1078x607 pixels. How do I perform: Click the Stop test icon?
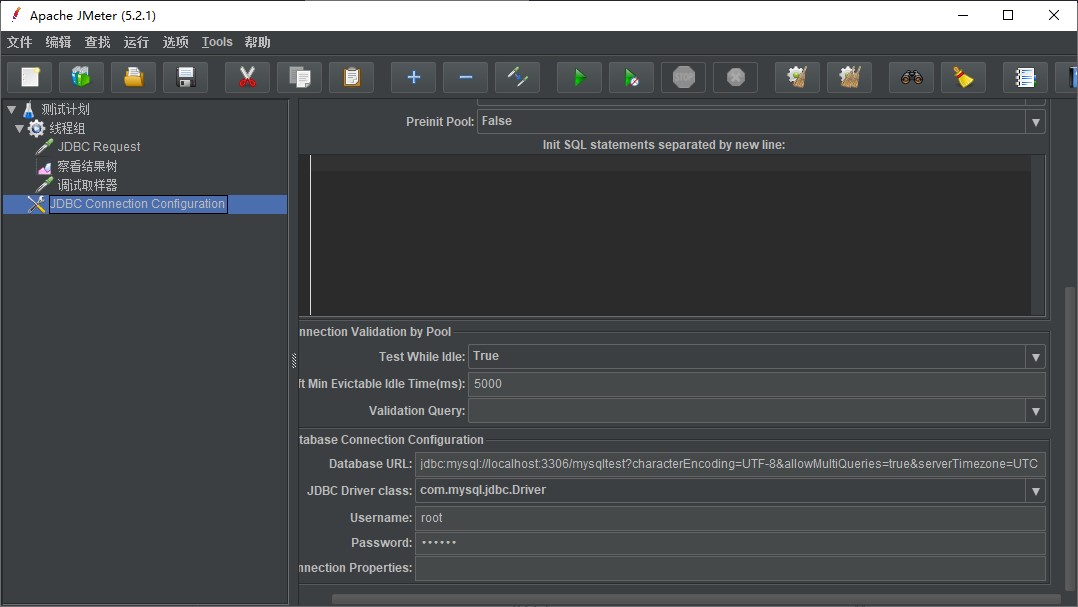click(x=683, y=77)
